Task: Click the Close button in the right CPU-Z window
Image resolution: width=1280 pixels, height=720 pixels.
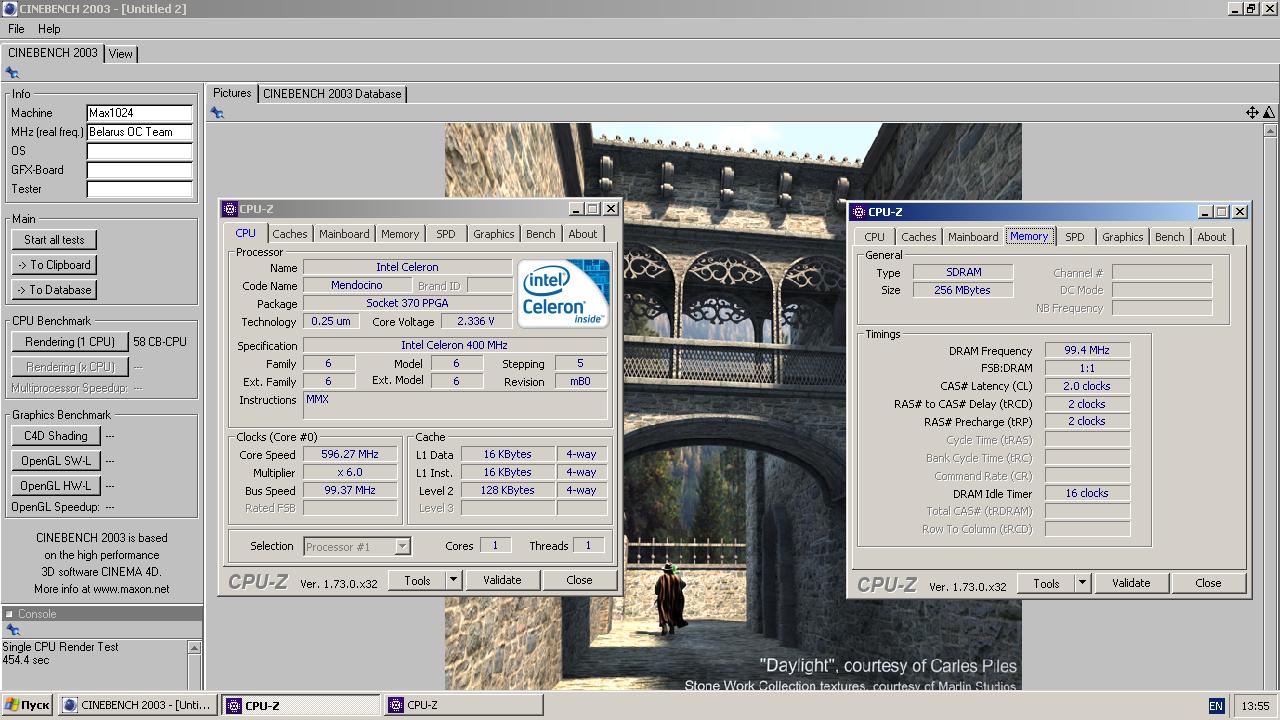Action: tap(1208, 583)
